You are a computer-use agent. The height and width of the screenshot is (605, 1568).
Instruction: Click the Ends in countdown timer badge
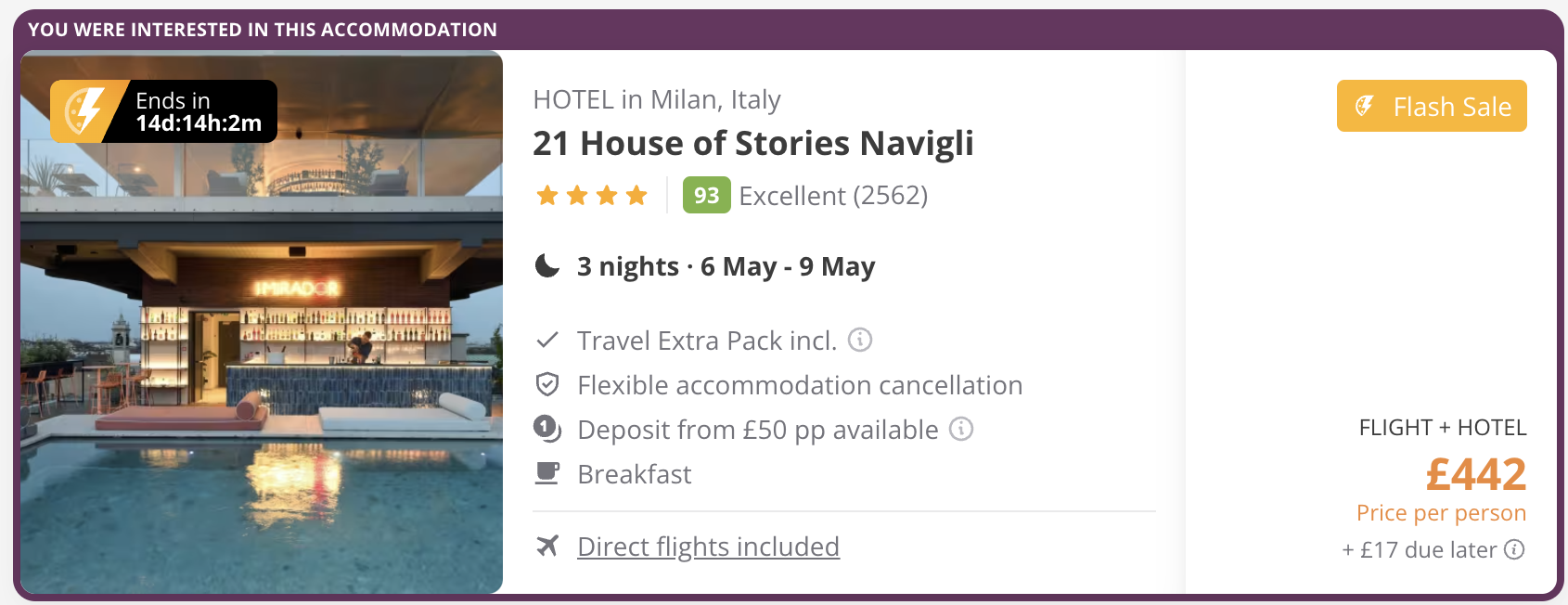pos(163,111)
